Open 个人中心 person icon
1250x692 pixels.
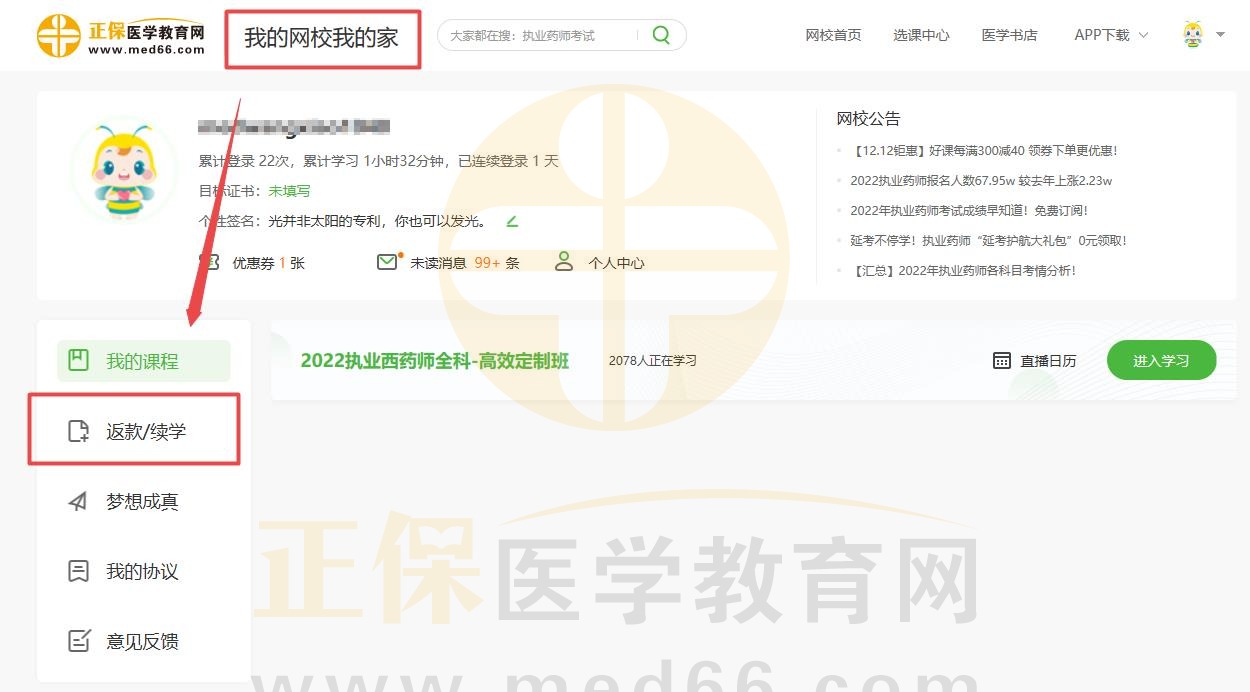pyautogui.click(x=565, y=262)
